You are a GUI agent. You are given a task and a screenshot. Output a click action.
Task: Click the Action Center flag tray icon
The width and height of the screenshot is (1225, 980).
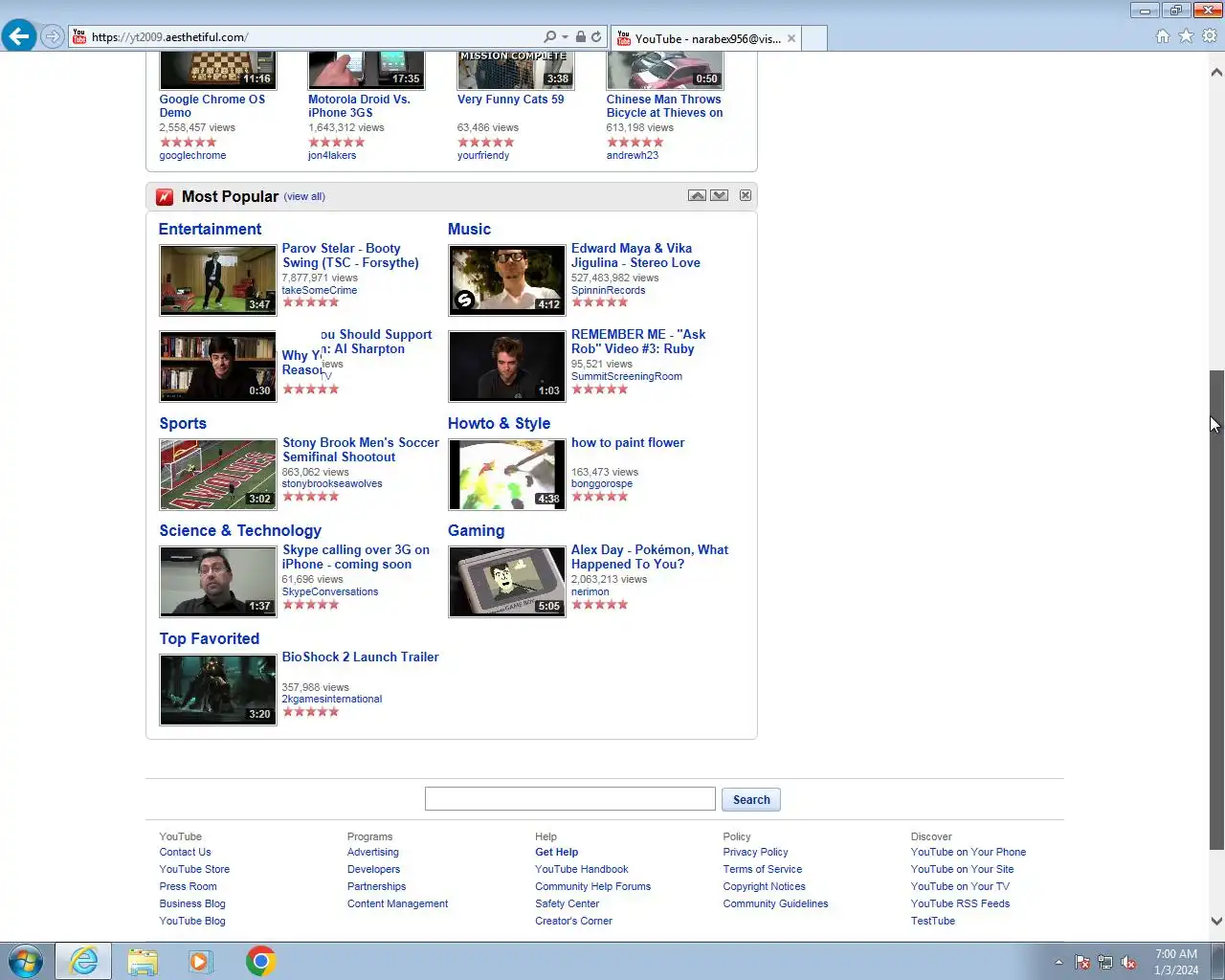(1082, 962)
